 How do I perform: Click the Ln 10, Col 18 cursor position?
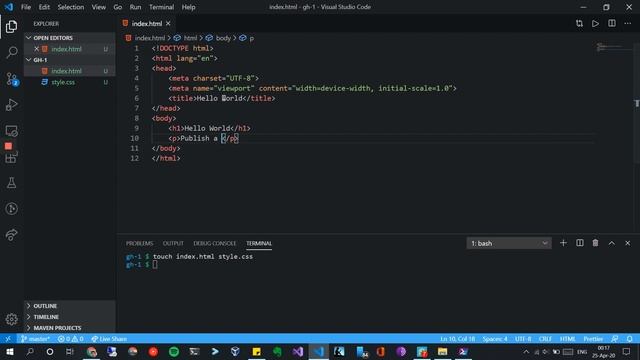click(x=457, y=339)
